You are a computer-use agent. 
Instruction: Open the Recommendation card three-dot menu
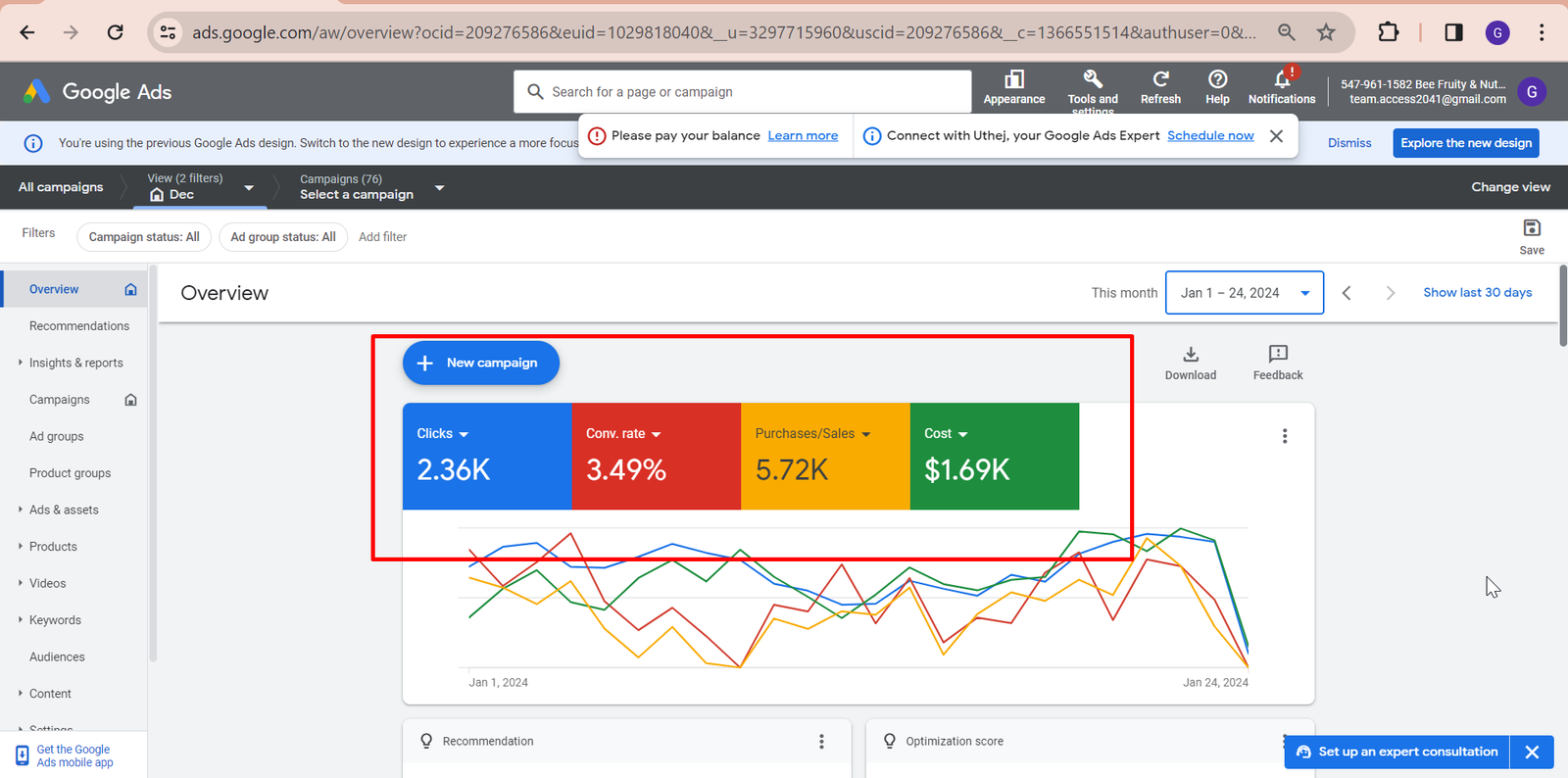(821, 742)
